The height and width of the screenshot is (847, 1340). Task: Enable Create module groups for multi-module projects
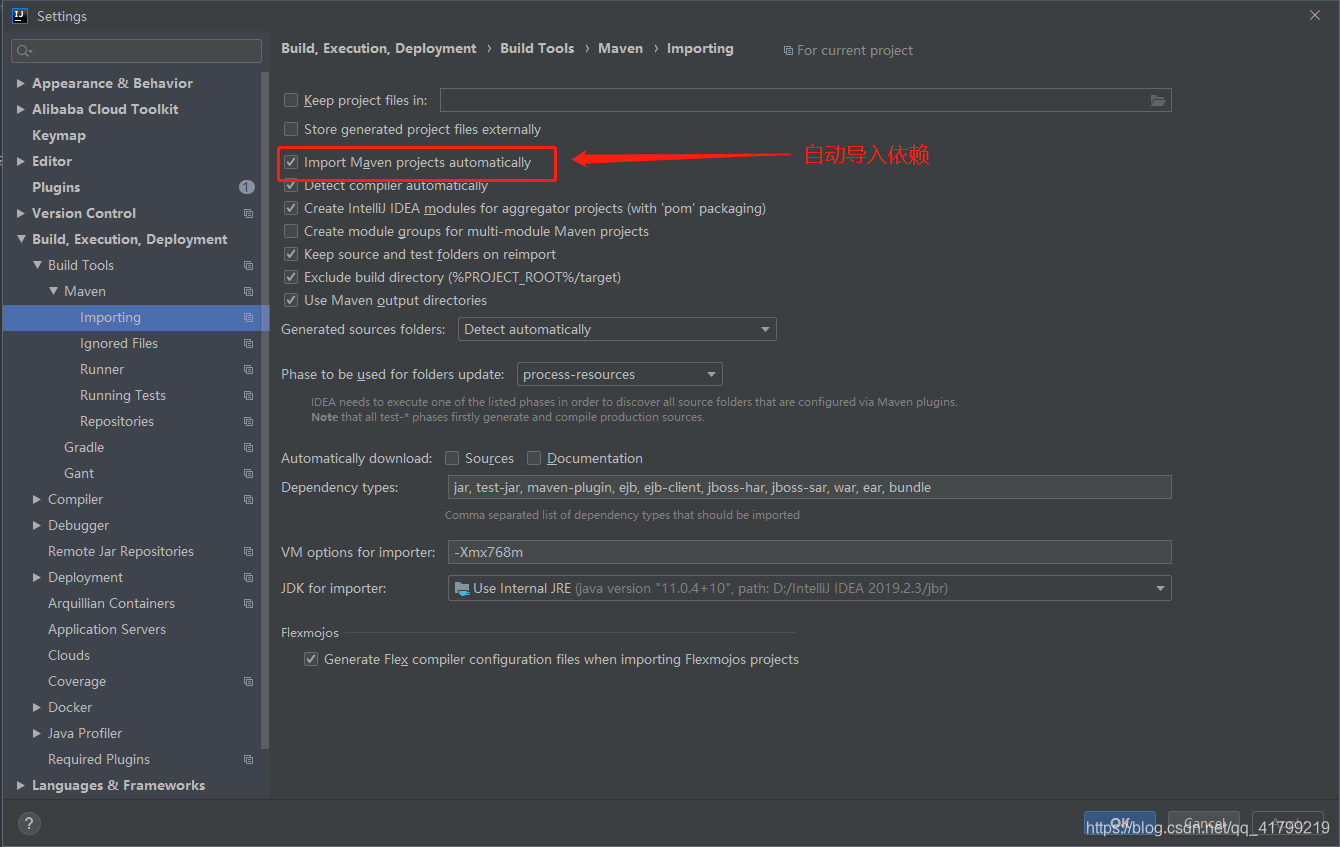pyautogui.click(x=291, y=231)
